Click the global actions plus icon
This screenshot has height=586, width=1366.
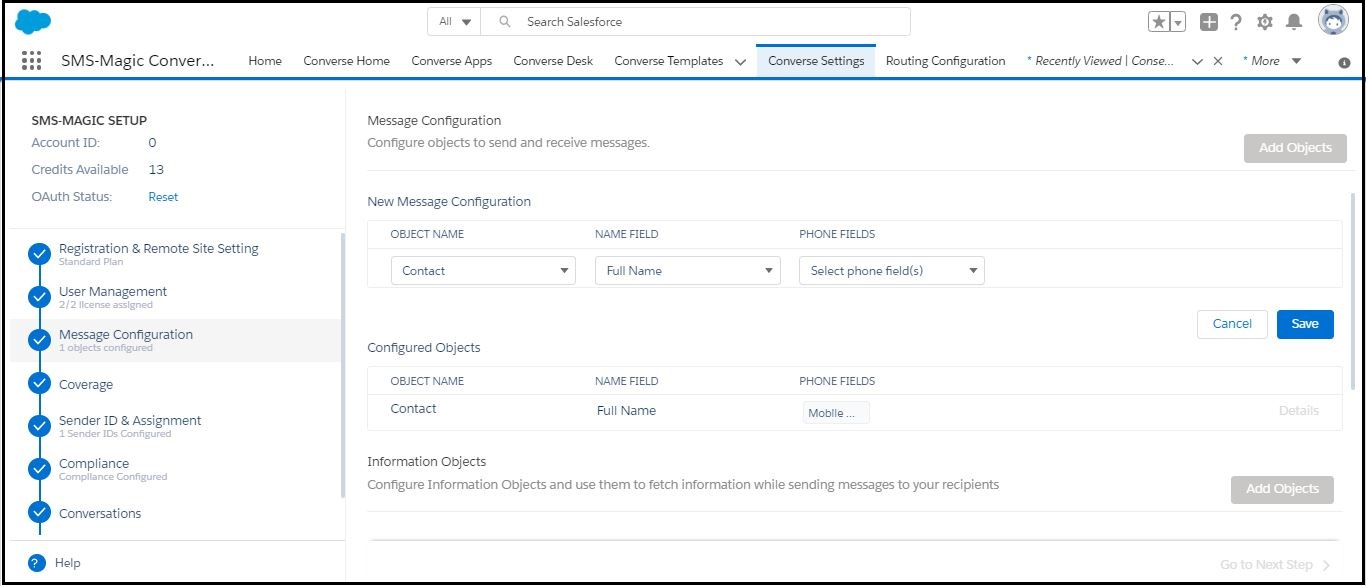tap(1209, 22)
